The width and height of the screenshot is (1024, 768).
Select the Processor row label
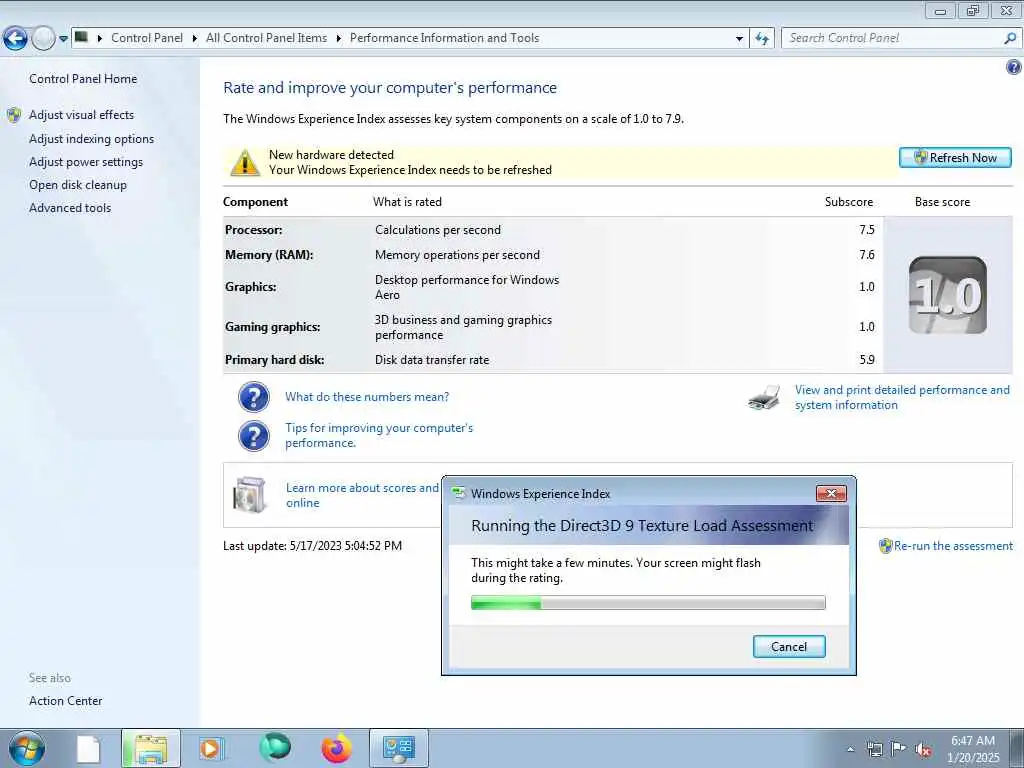click(x=253, y=230)
